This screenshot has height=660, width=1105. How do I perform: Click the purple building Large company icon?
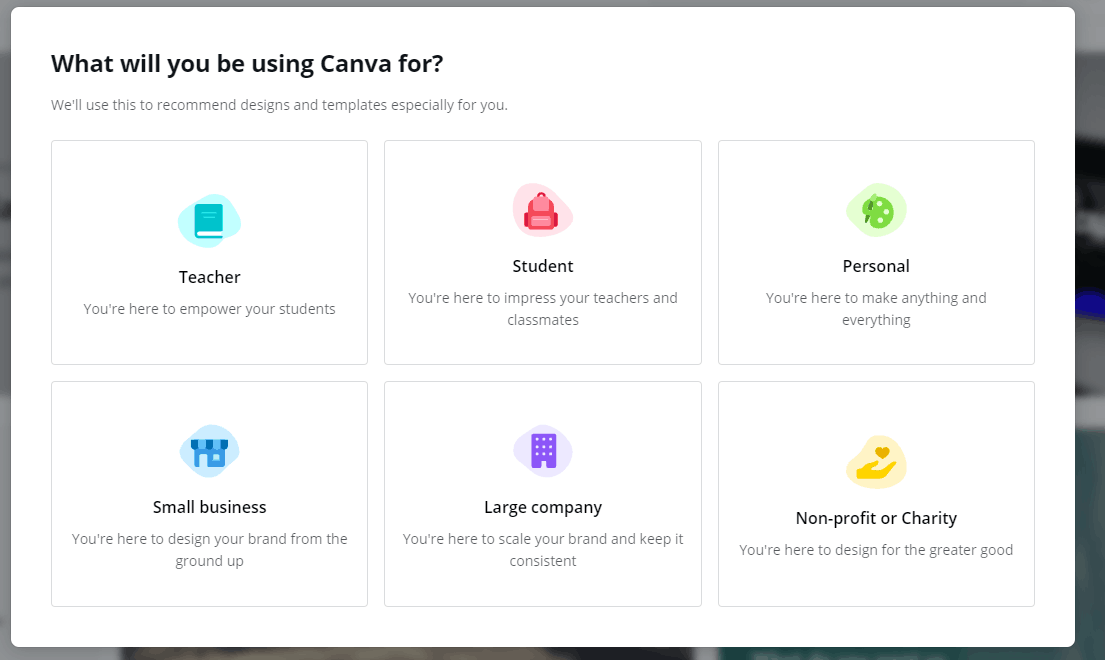coord(543,451)
